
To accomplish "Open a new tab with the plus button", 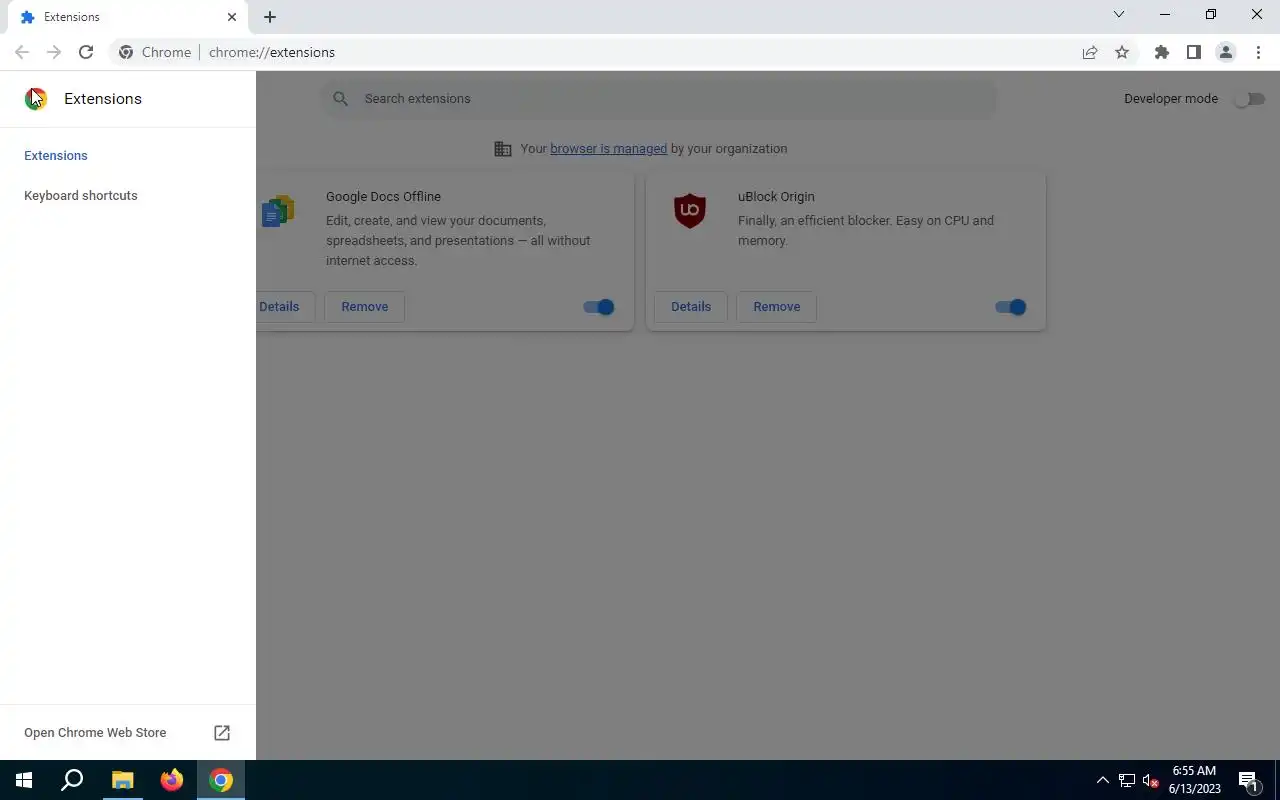I will (x=270, y=17).
